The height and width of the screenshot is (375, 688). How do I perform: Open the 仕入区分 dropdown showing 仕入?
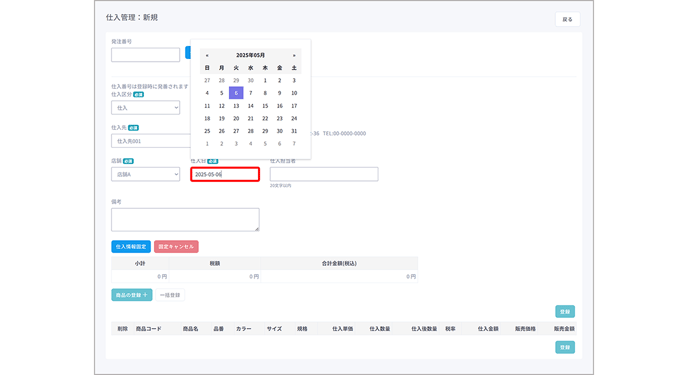click(145, 108)
